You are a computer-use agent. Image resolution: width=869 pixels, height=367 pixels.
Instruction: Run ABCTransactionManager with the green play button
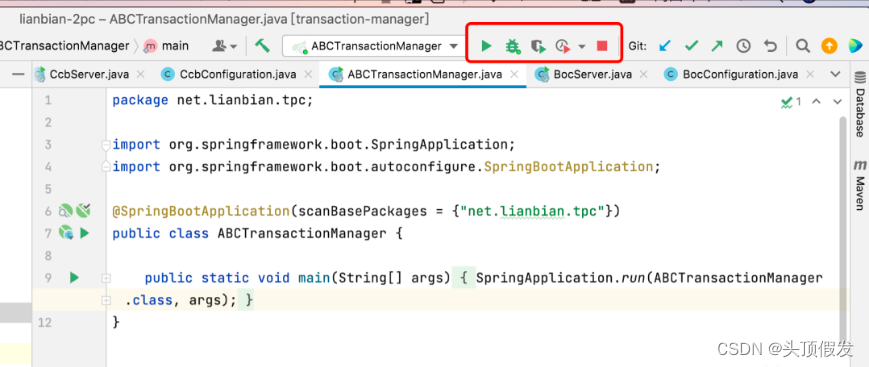[486, 46]
